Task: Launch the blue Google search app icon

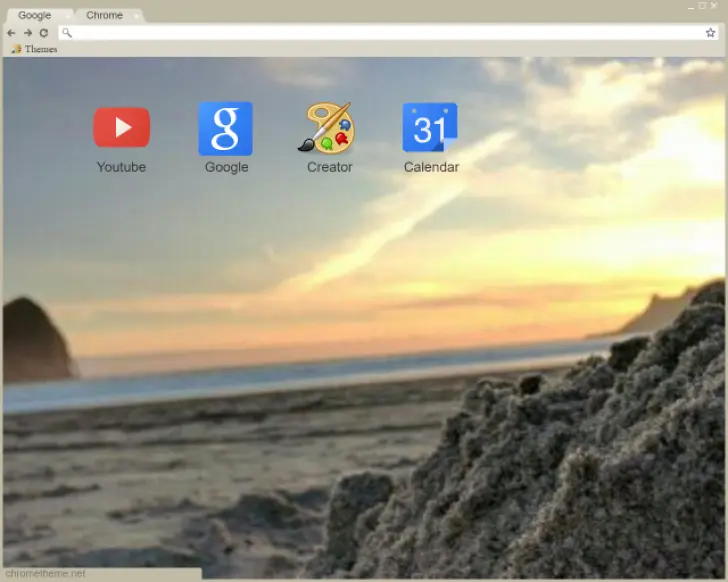Action: pos(225,129)
